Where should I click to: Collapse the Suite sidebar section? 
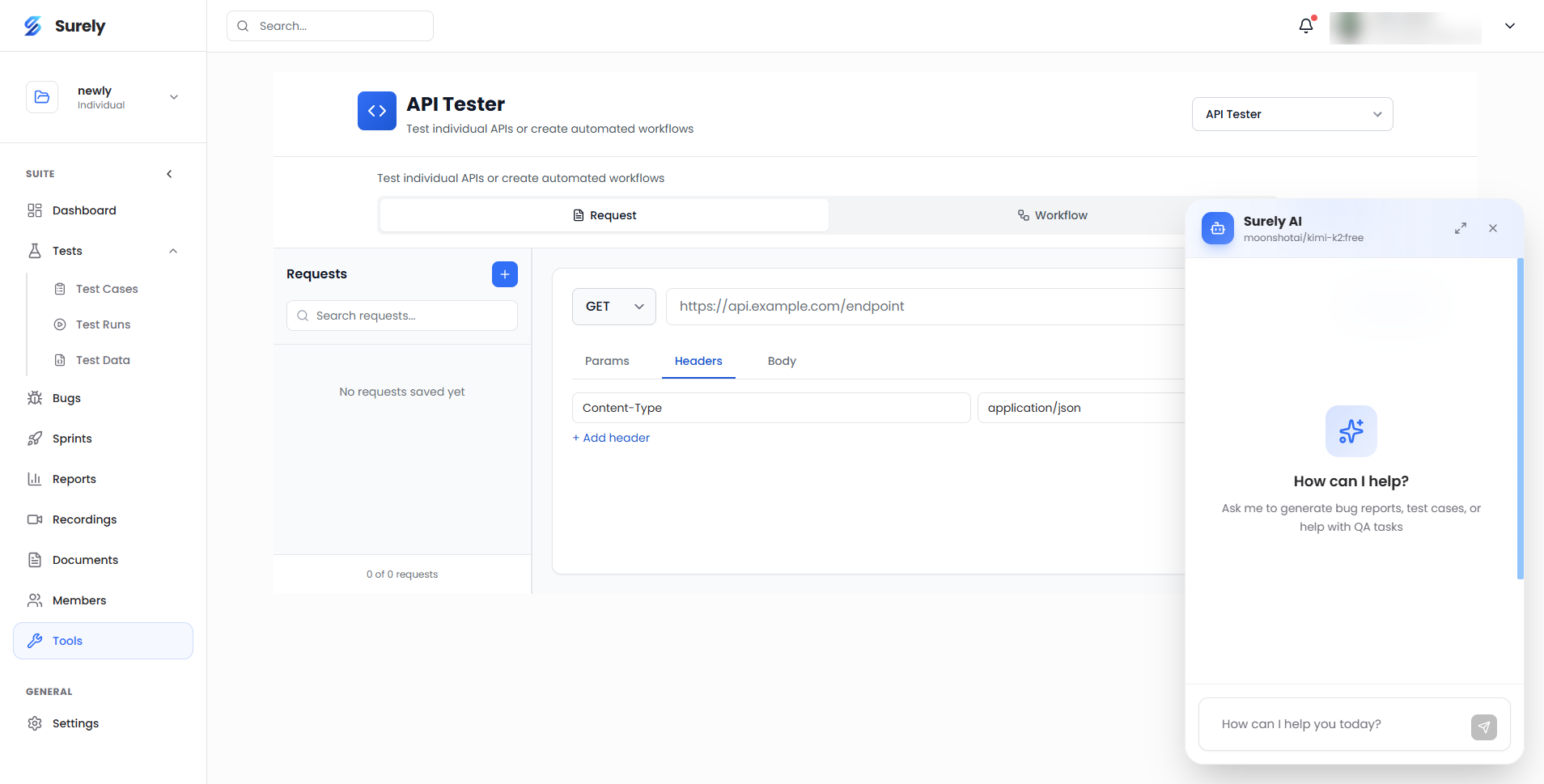[169, 173]
